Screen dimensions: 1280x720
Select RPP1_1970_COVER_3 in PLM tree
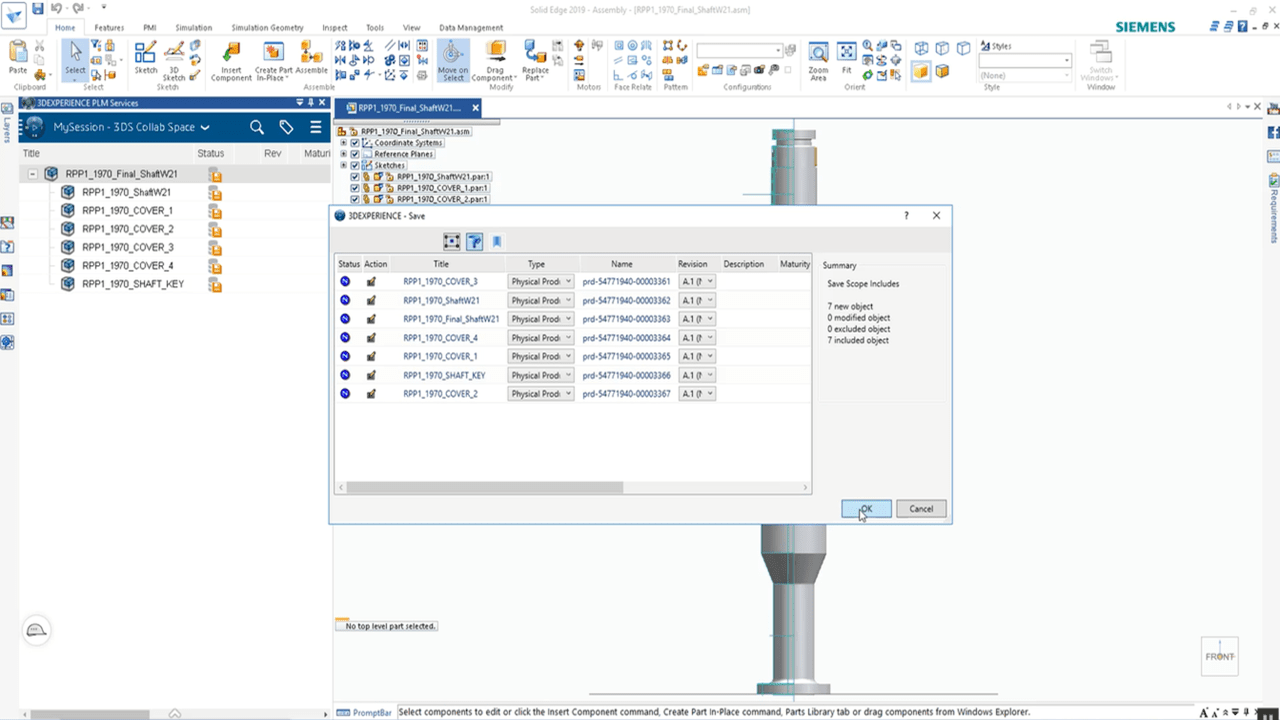click(127, 247)
